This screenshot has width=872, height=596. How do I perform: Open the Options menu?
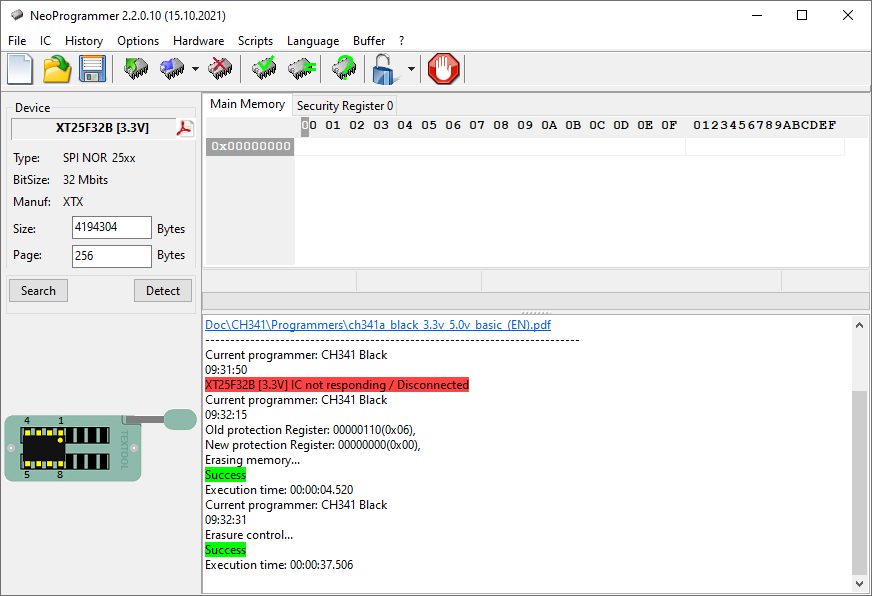[x=138, y=41]
